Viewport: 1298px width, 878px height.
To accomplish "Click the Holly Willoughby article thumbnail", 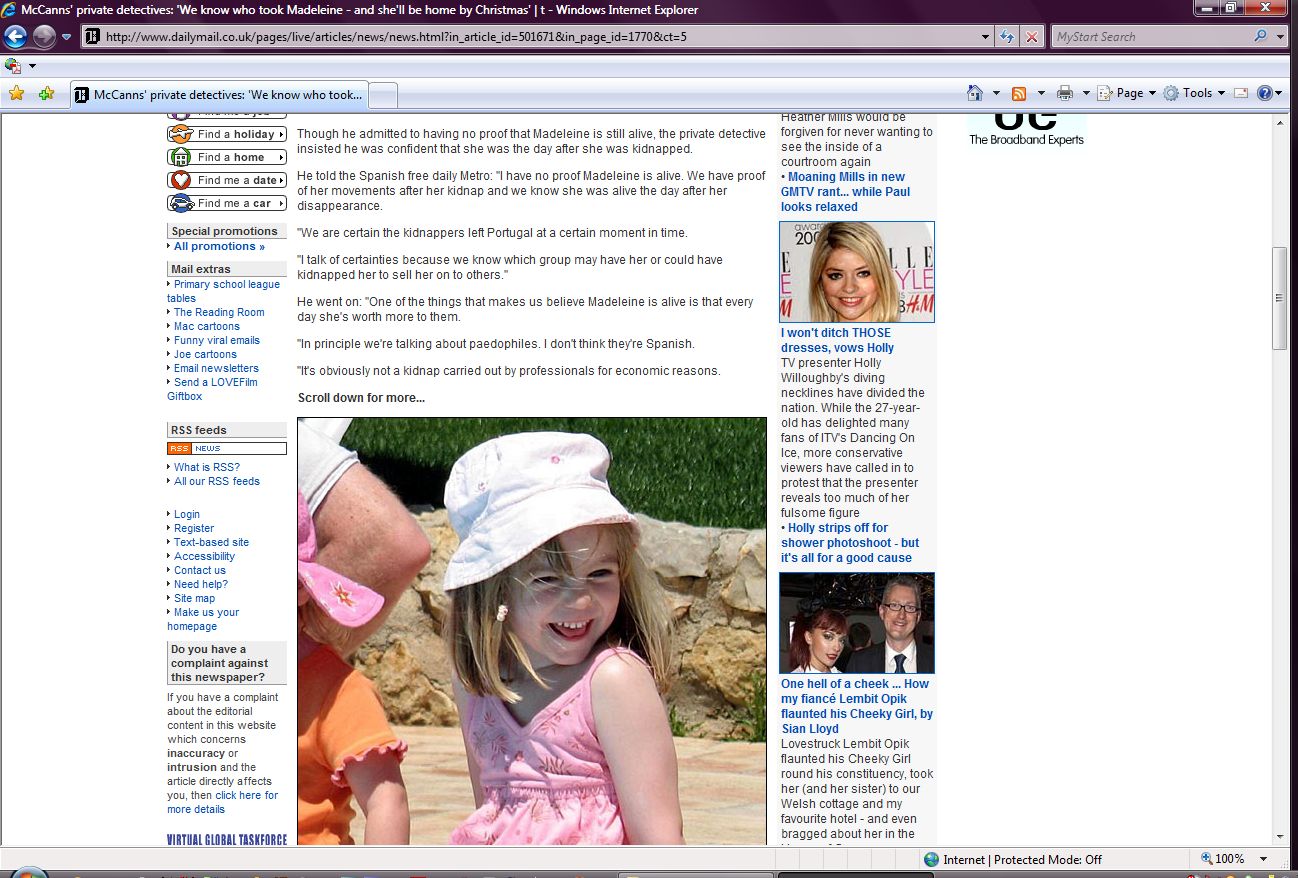I will (857, 272).
